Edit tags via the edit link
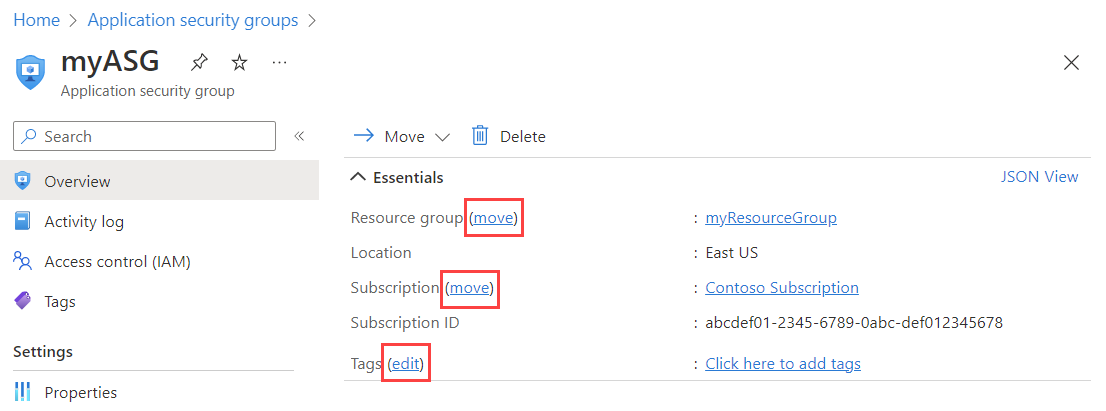1106x411 pixels. (x=406, y=364)
